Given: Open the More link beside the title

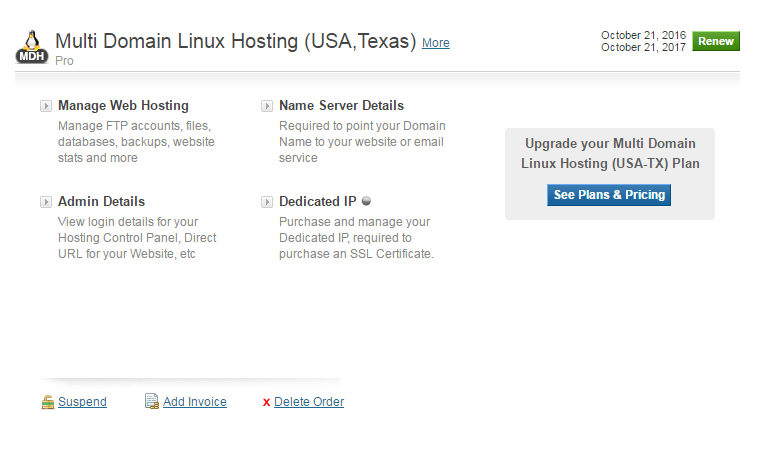Looking at the screenshot, I should pyautogui.click(x=435, y=43).
